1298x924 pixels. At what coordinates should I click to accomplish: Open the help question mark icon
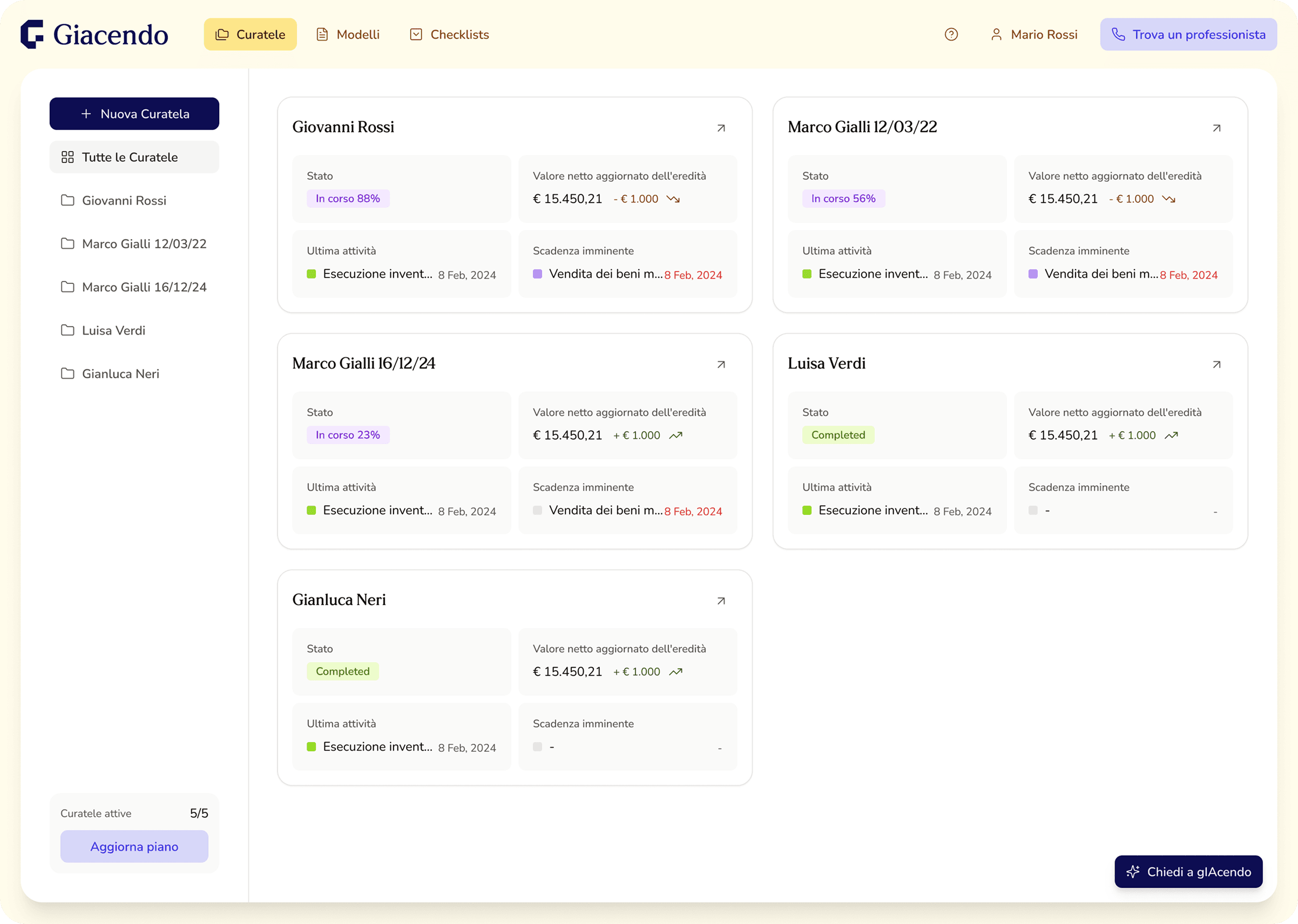(x=951, y=35)
